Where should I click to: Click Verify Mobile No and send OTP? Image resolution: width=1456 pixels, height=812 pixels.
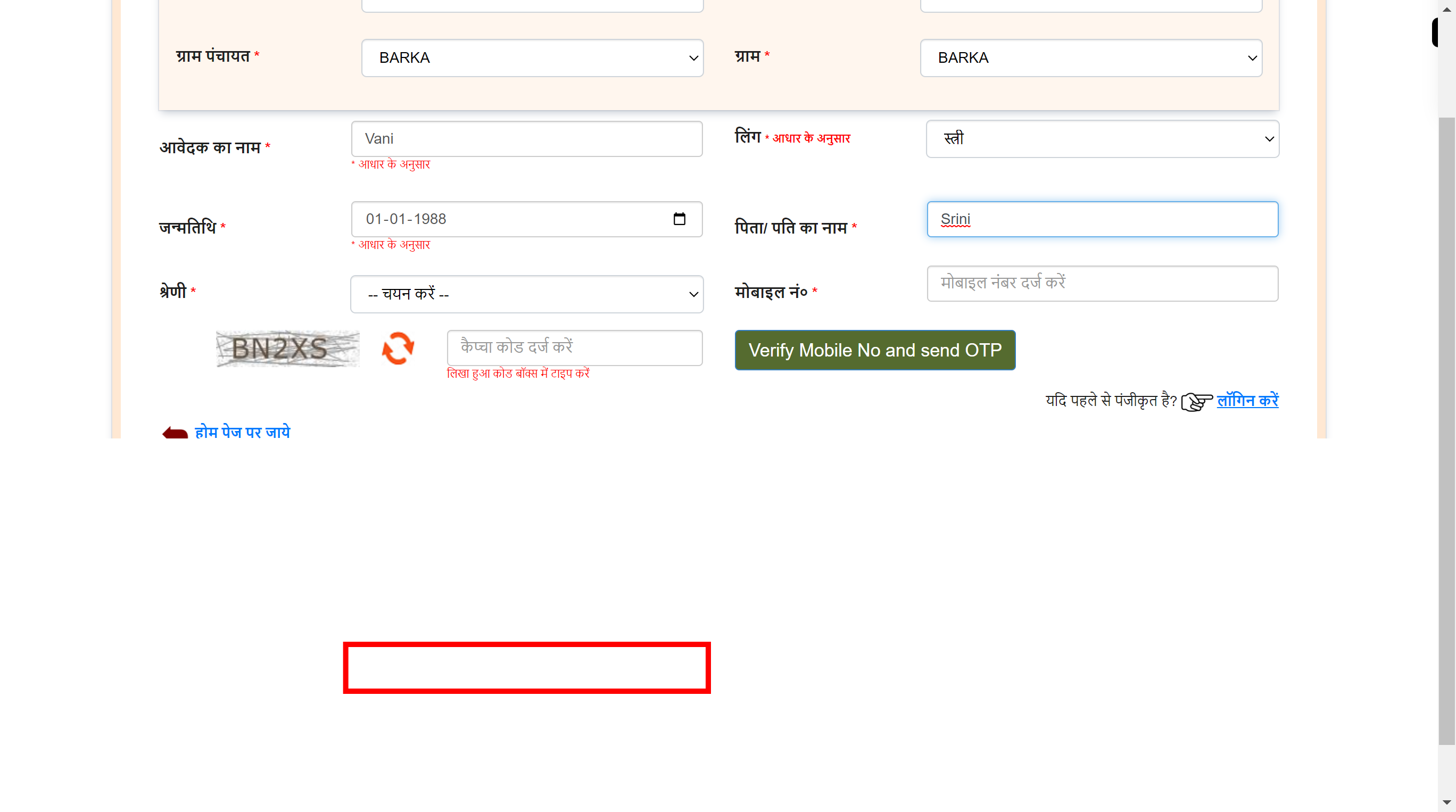tap(875, 350)
